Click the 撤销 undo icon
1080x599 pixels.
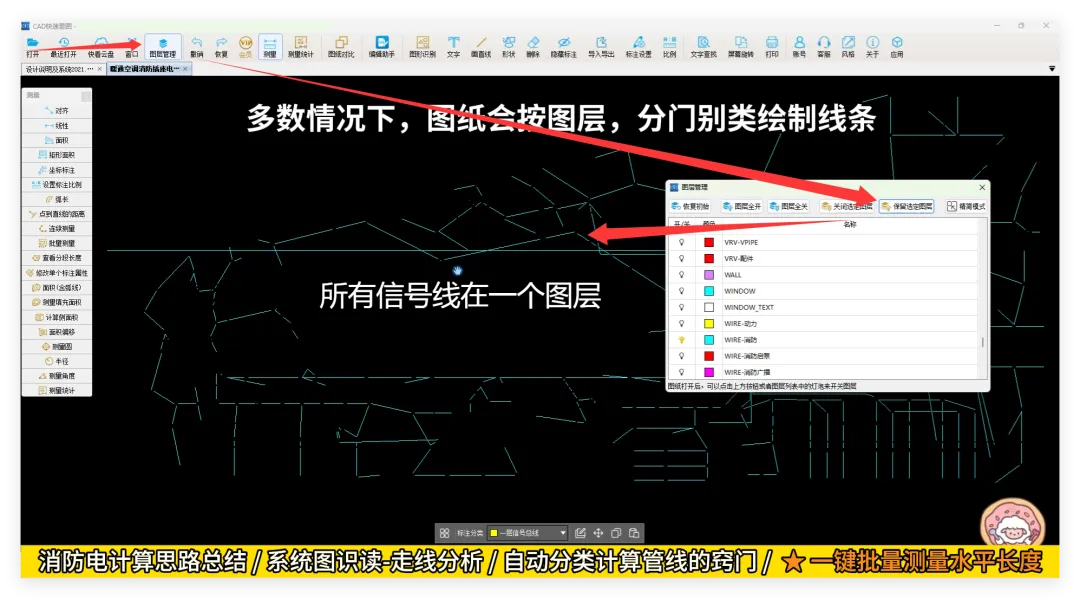196,47
